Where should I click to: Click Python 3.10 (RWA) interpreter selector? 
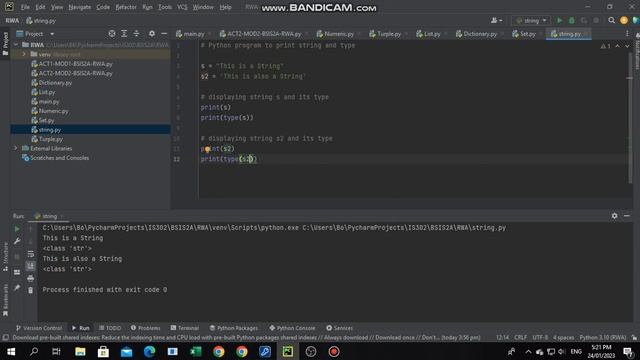603,338
